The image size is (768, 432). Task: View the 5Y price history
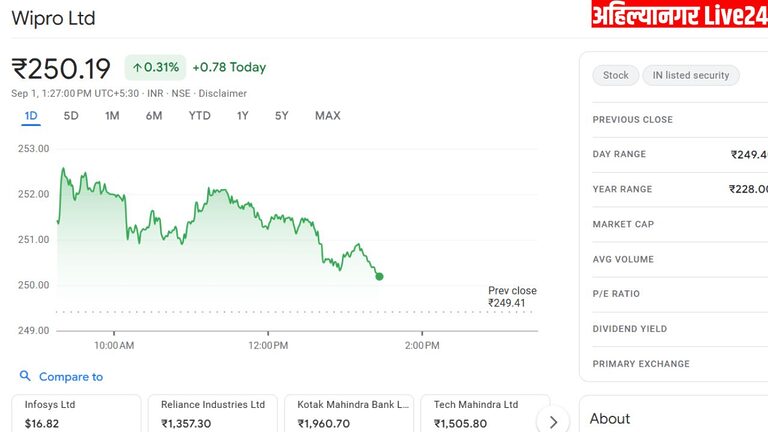point(282,116)
